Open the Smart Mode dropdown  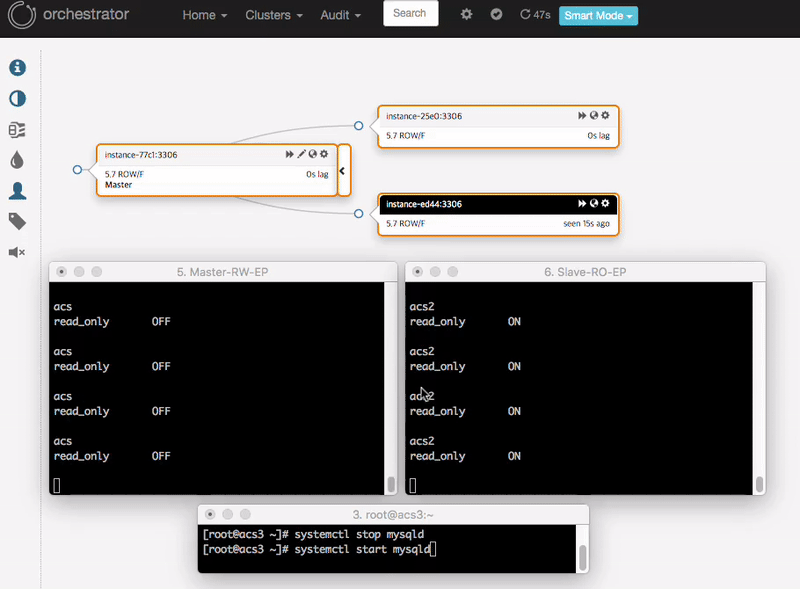(598, 16)
